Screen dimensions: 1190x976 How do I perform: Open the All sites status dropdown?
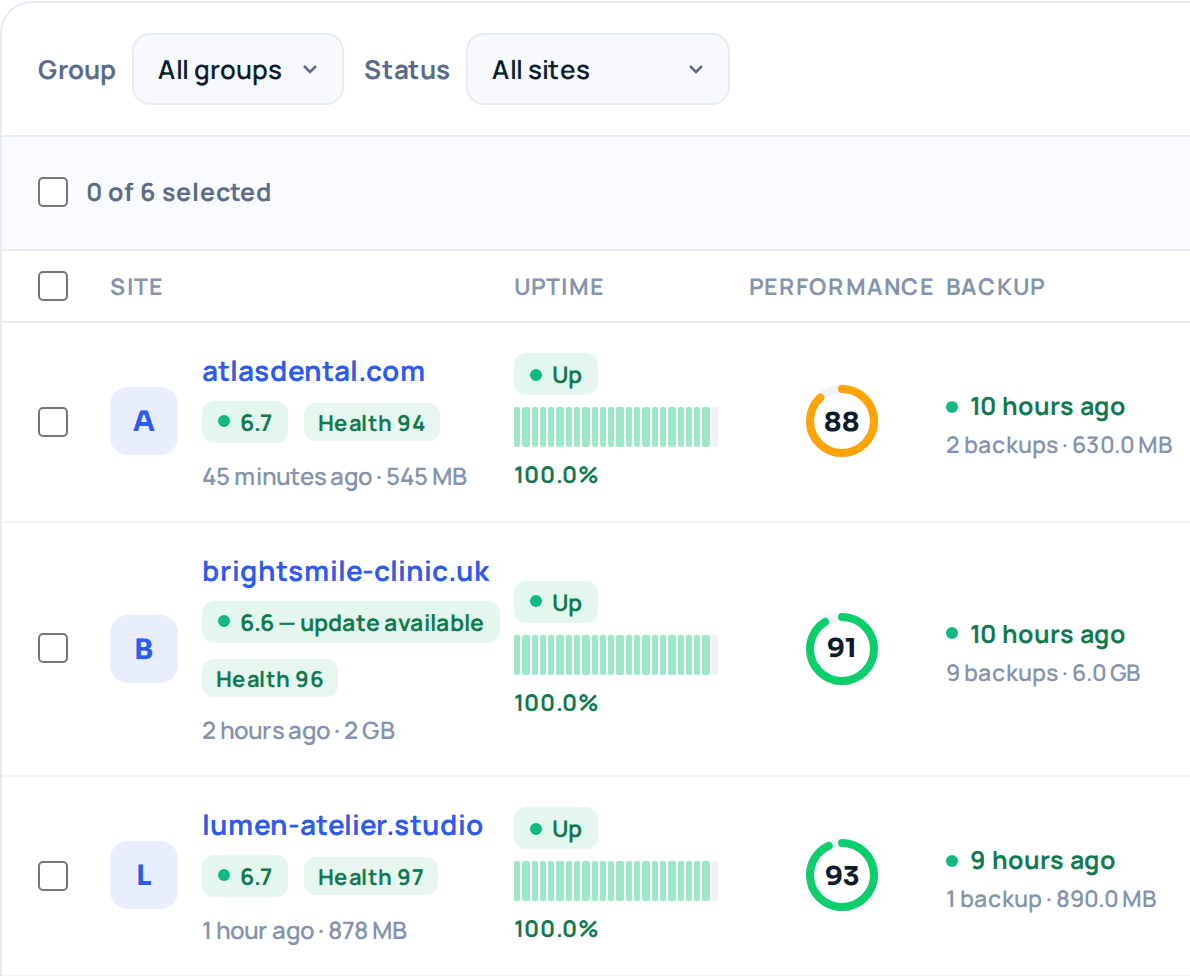[x=597, y=69]
